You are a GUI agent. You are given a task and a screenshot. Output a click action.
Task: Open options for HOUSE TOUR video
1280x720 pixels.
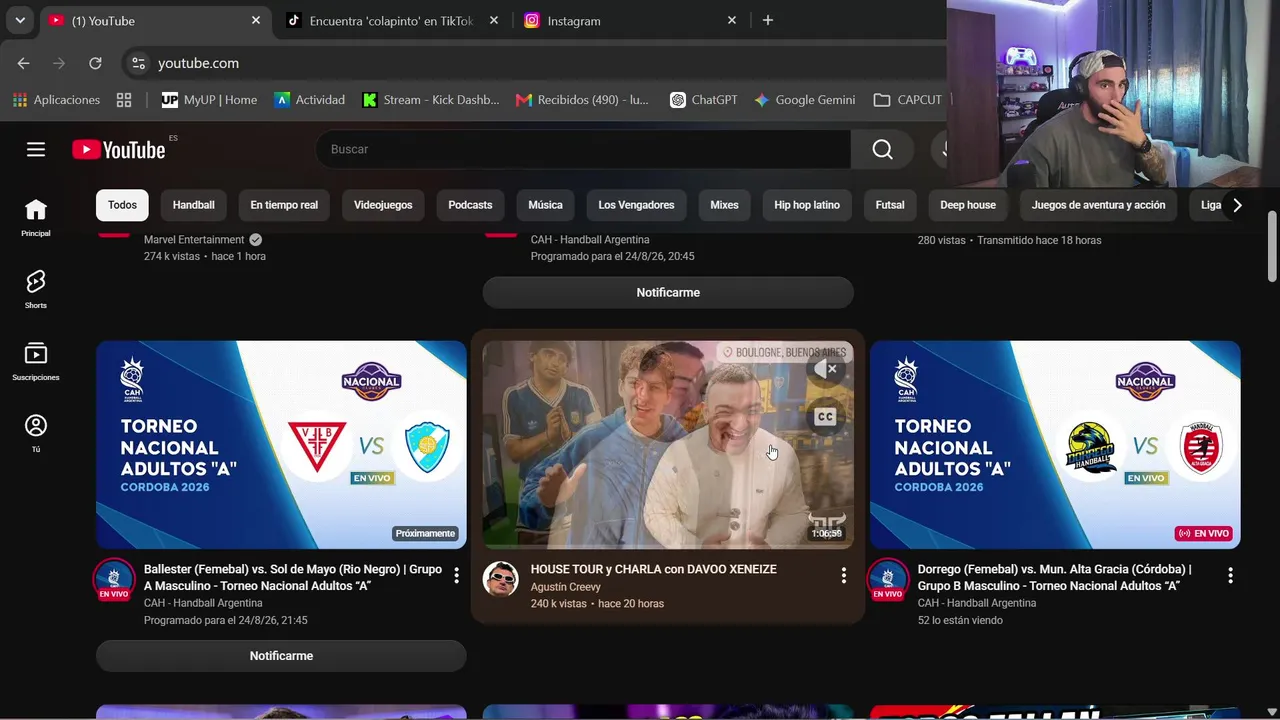tap(843, 575)
